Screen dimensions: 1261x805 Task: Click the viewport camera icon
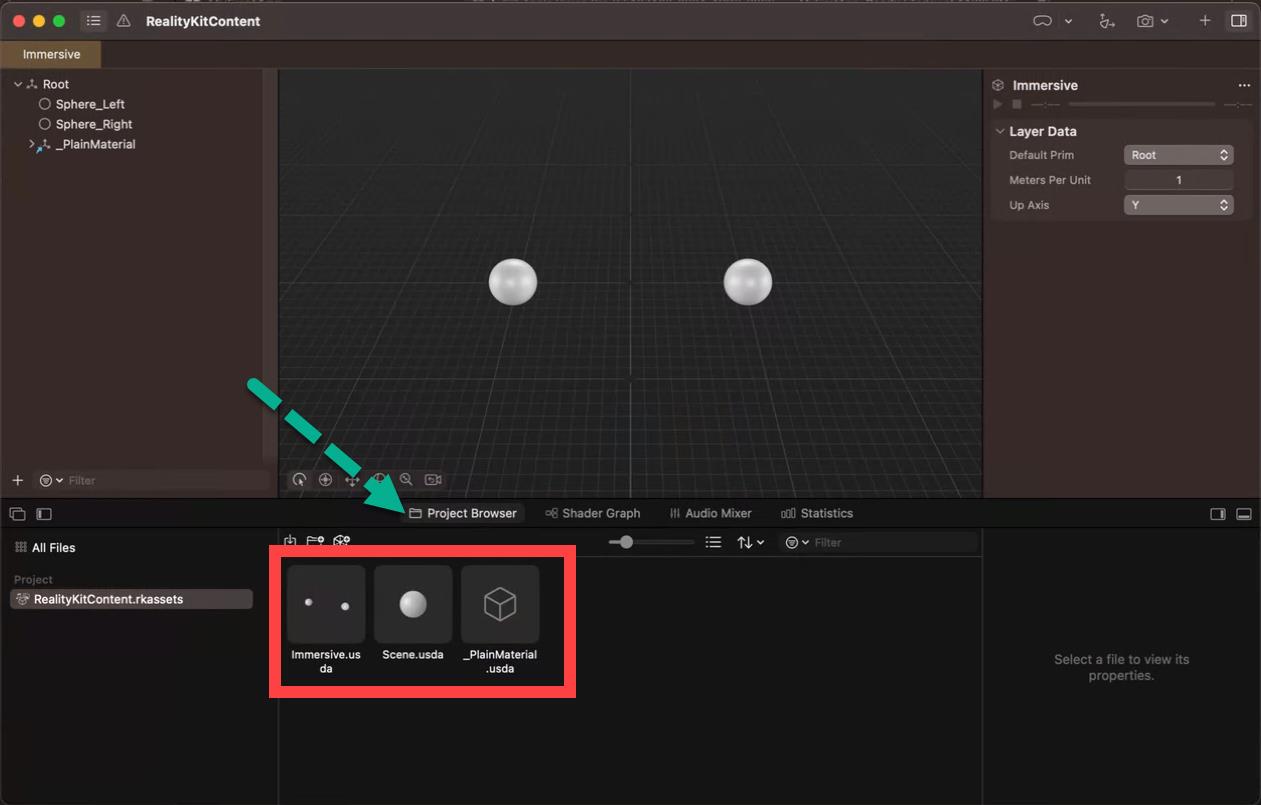pos(433,480)
